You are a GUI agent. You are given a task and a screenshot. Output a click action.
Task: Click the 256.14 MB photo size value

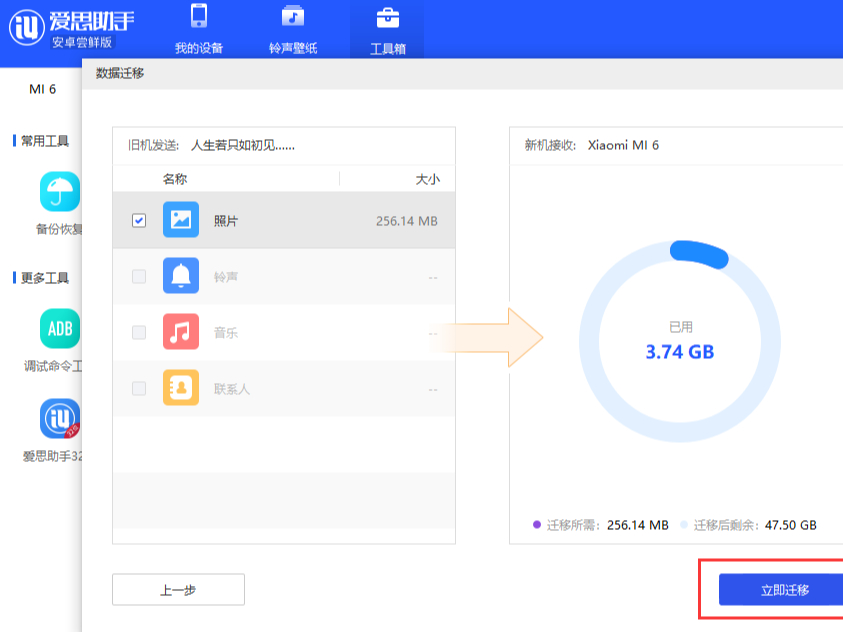(406, 221)
